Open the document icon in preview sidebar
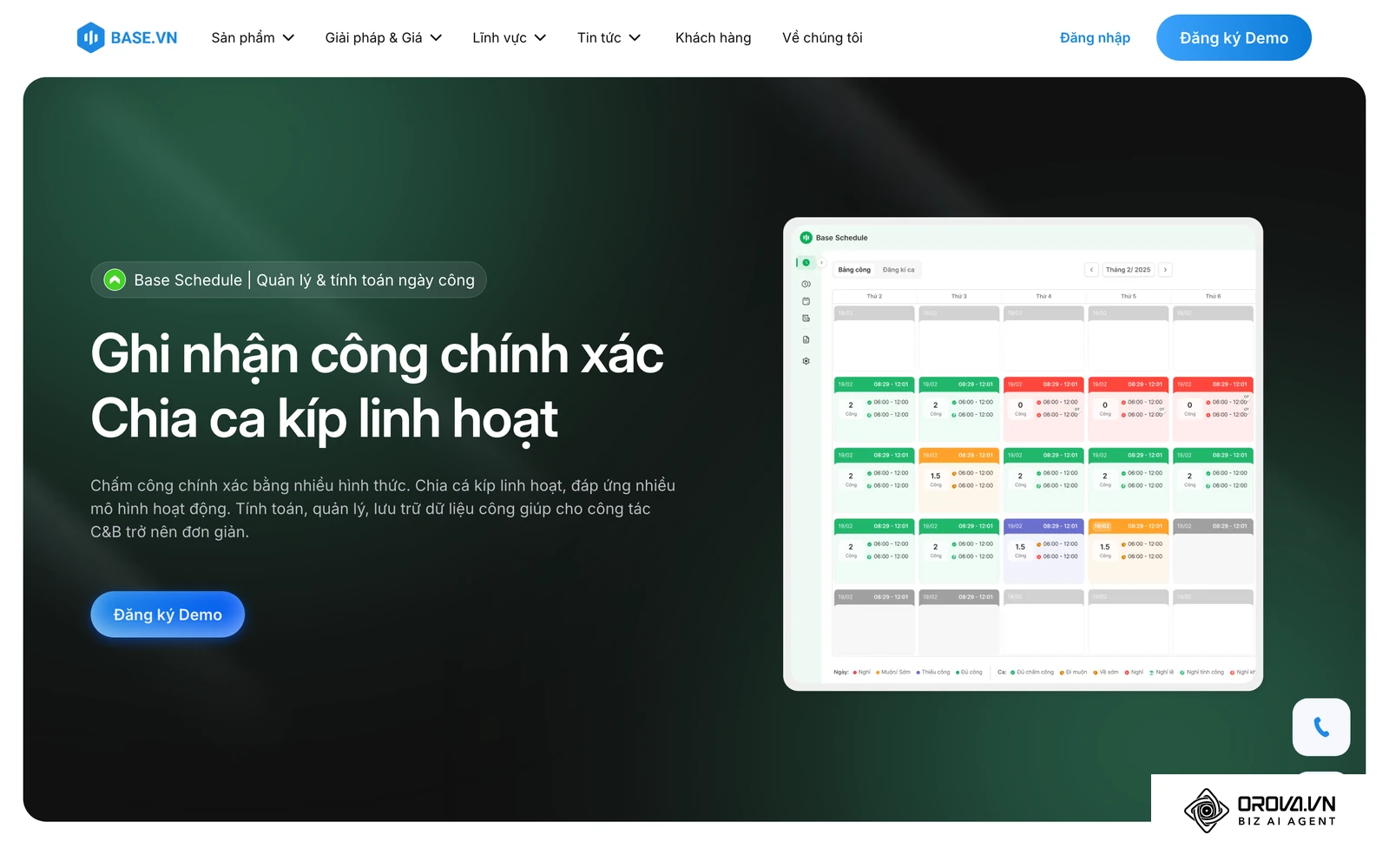This screenshot has height=868, width=1389. 806,339
